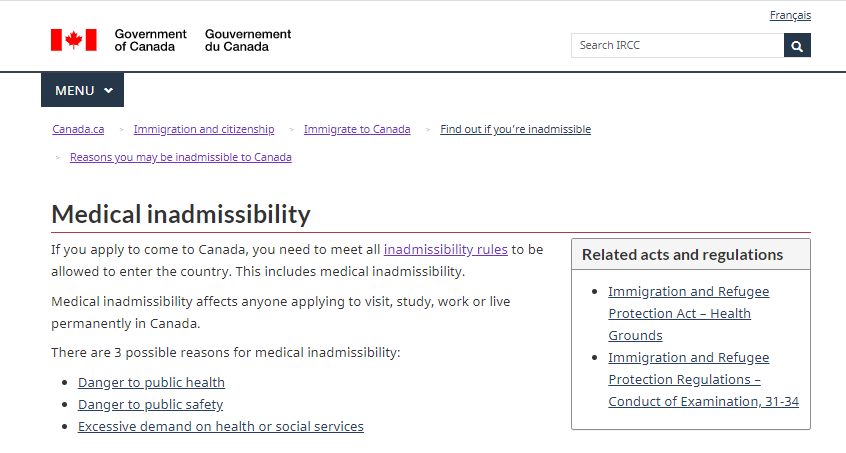The image size is (846, 453).
Task: Open the Canada.ca breadcrumb link
Action: [x=78, y=129]
